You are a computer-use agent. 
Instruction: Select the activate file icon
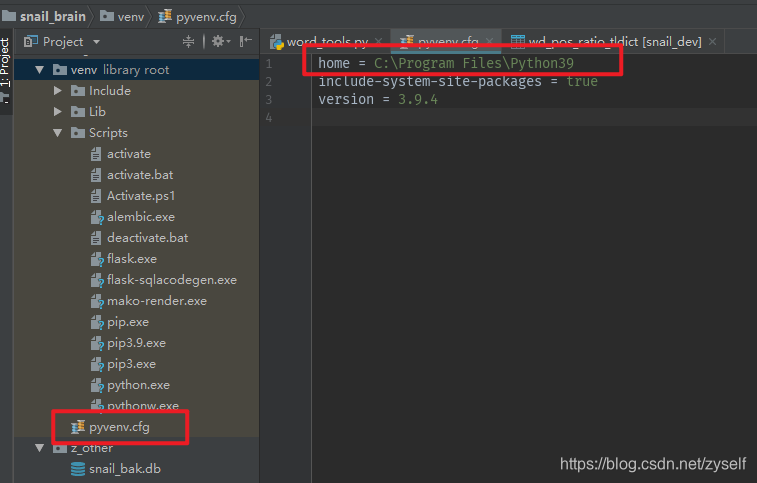click(96, 154)
